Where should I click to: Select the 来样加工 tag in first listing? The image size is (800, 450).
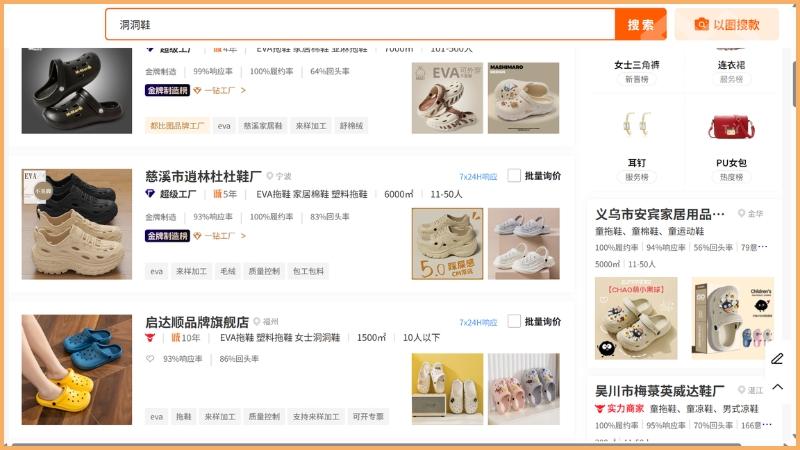[311, 126]
